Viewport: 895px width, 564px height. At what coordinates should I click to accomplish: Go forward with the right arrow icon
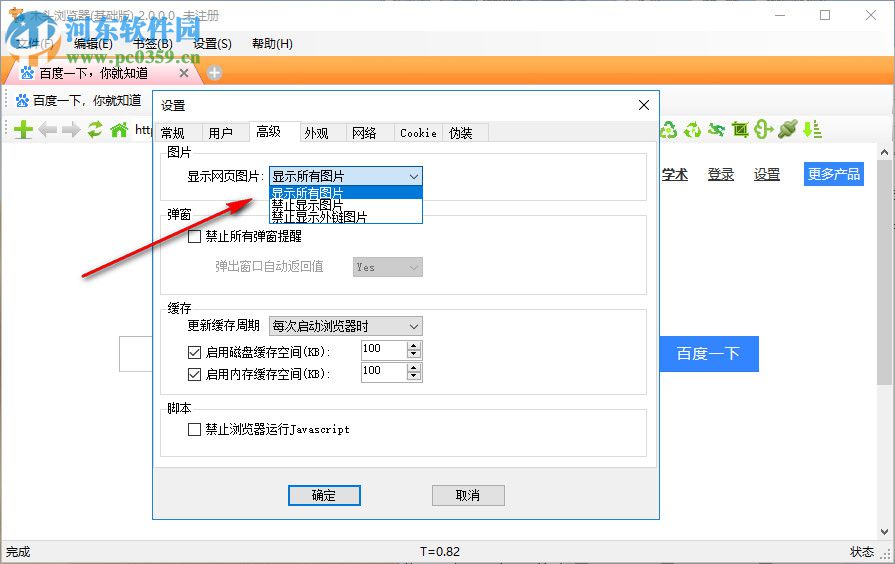pos(71,130)
